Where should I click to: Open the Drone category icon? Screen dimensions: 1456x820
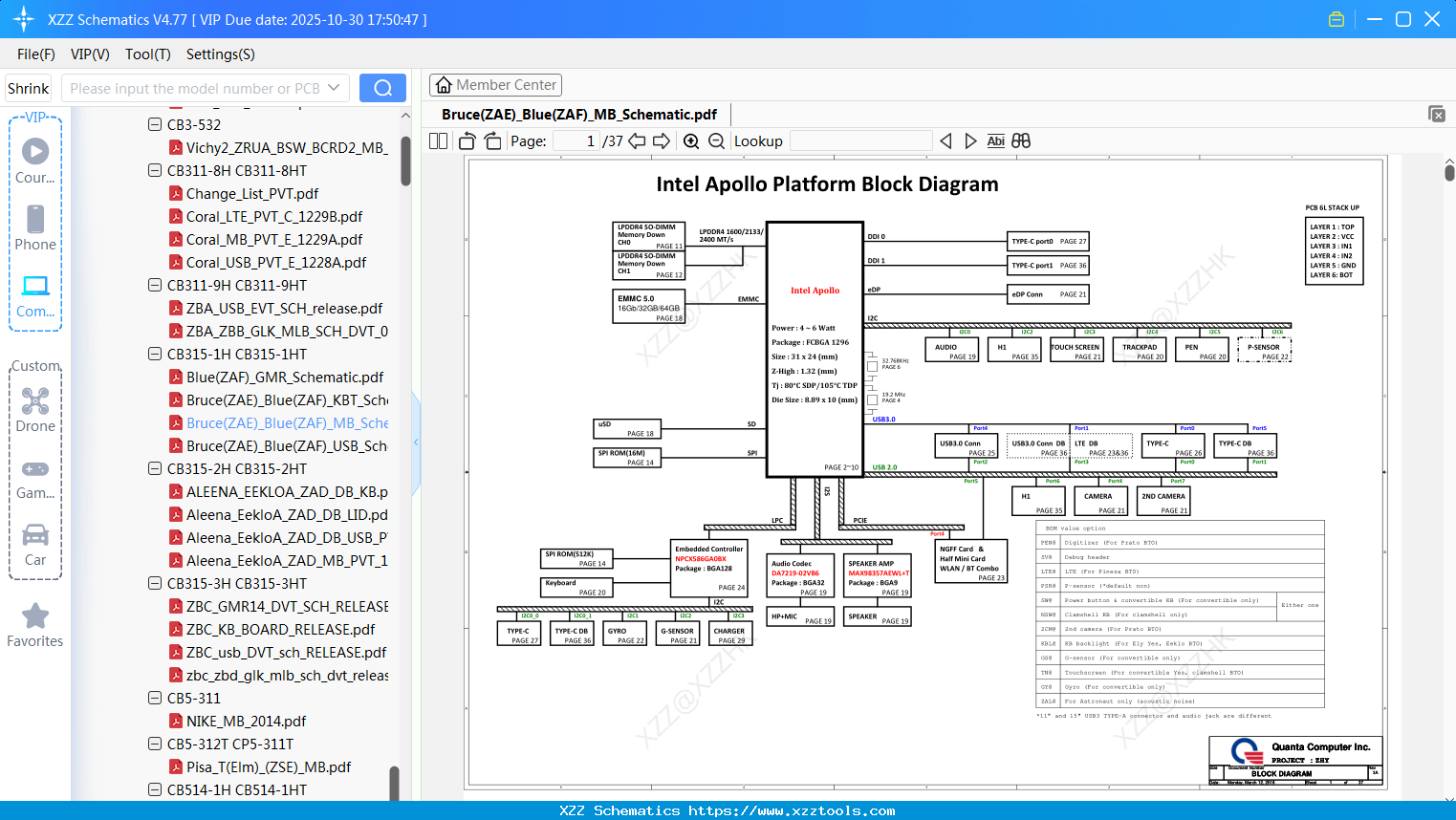tap(35, 400)
